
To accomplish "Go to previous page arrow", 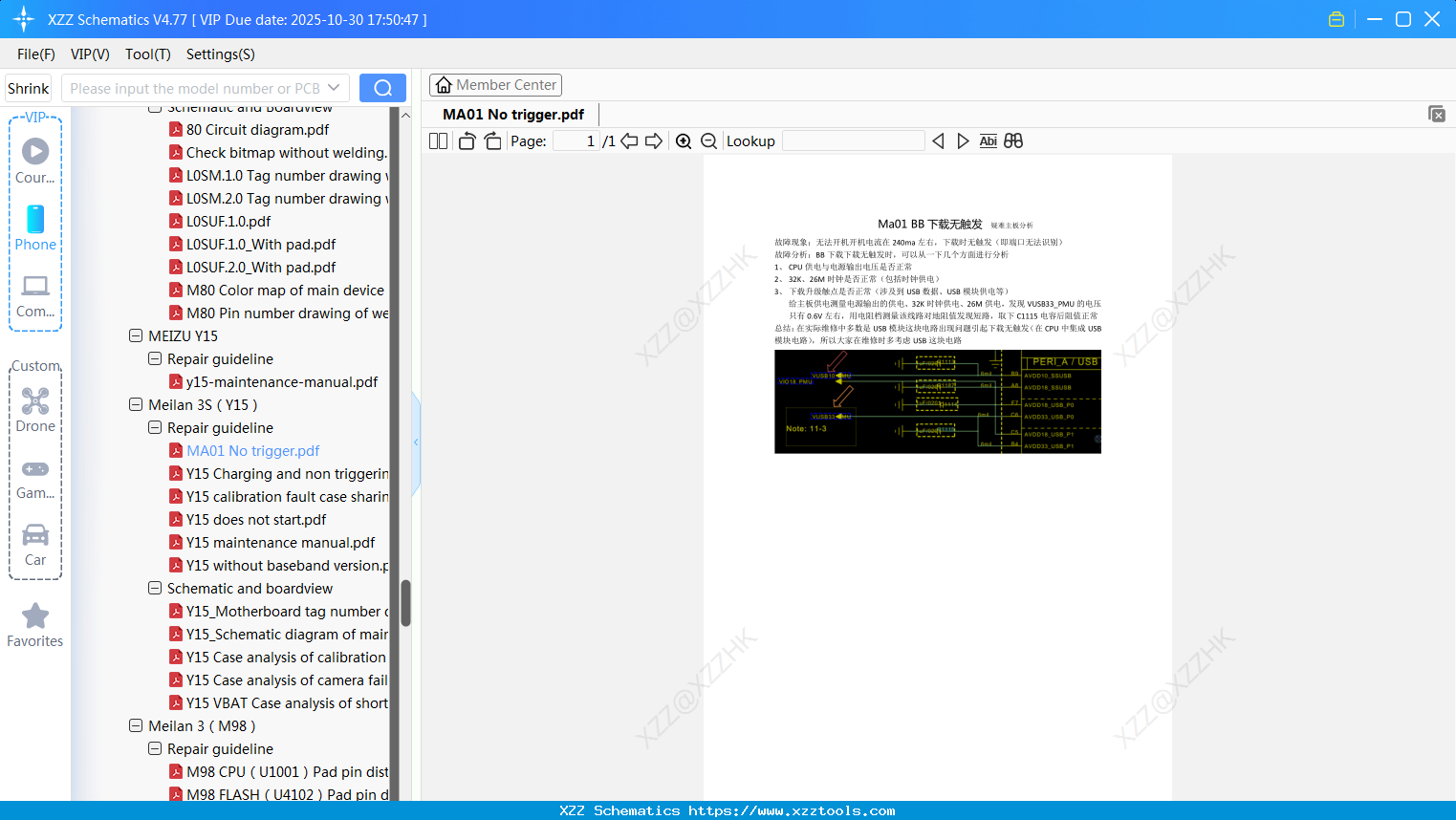I will point(629,140).
